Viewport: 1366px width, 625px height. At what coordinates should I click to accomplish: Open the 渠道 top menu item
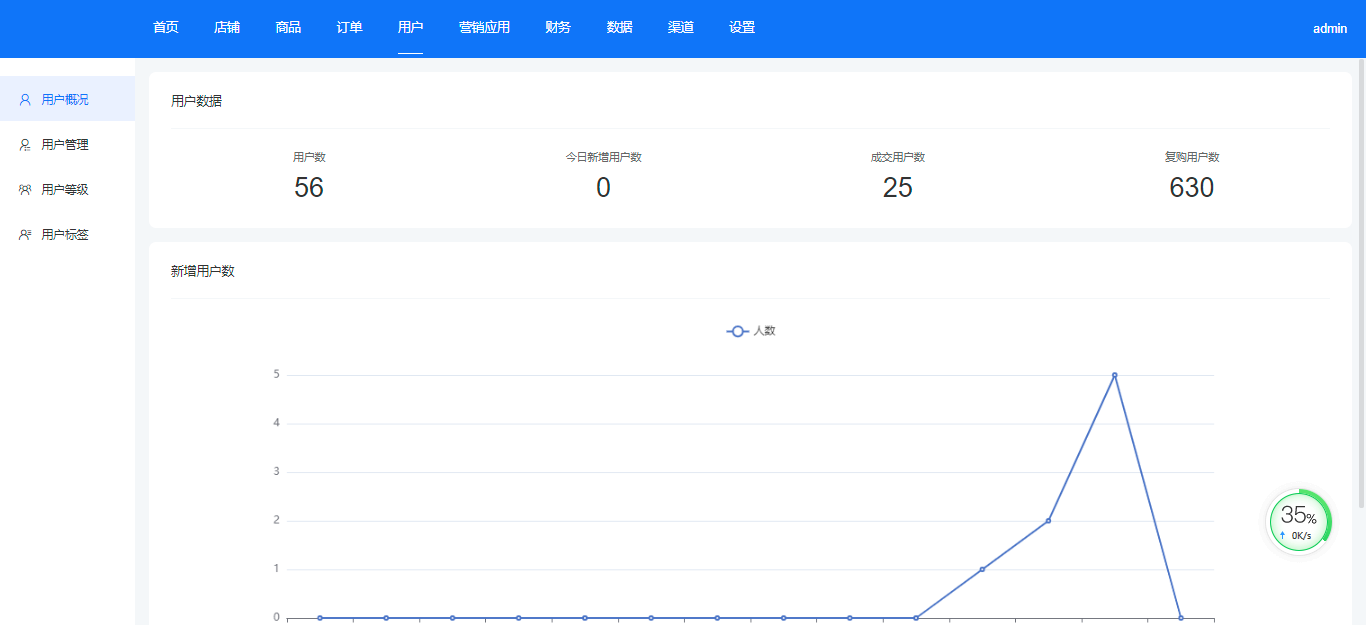point(681,28)
